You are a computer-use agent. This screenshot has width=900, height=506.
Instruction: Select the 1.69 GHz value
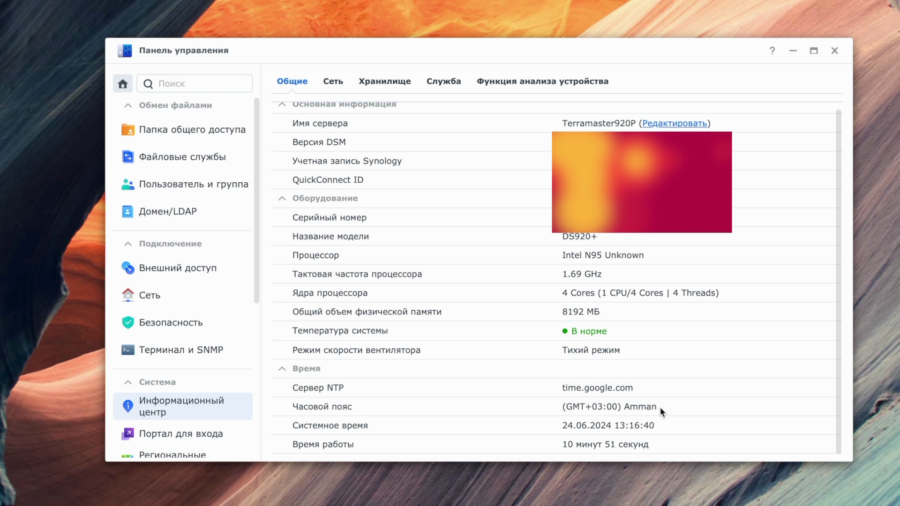[x=581, y=274]
